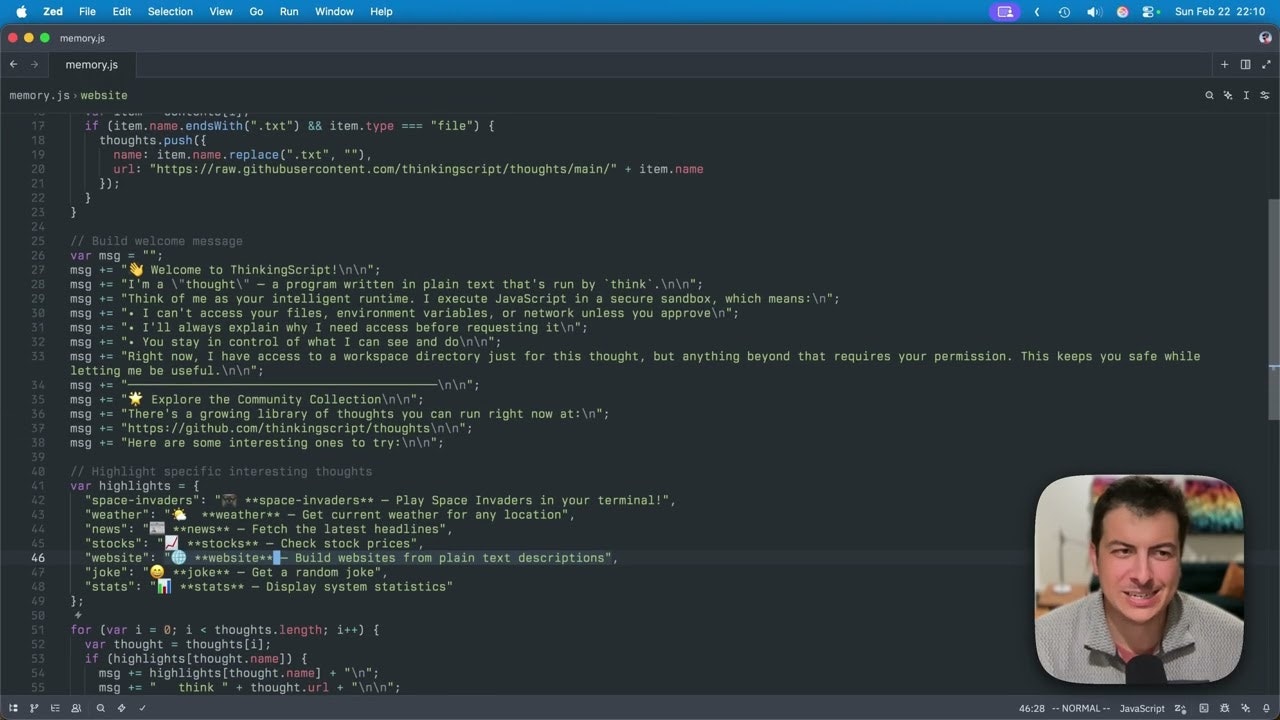Viewport: 1280px width, 720px height.
Task: Open the Debugger panel icon
Action: pos(1224,708)
